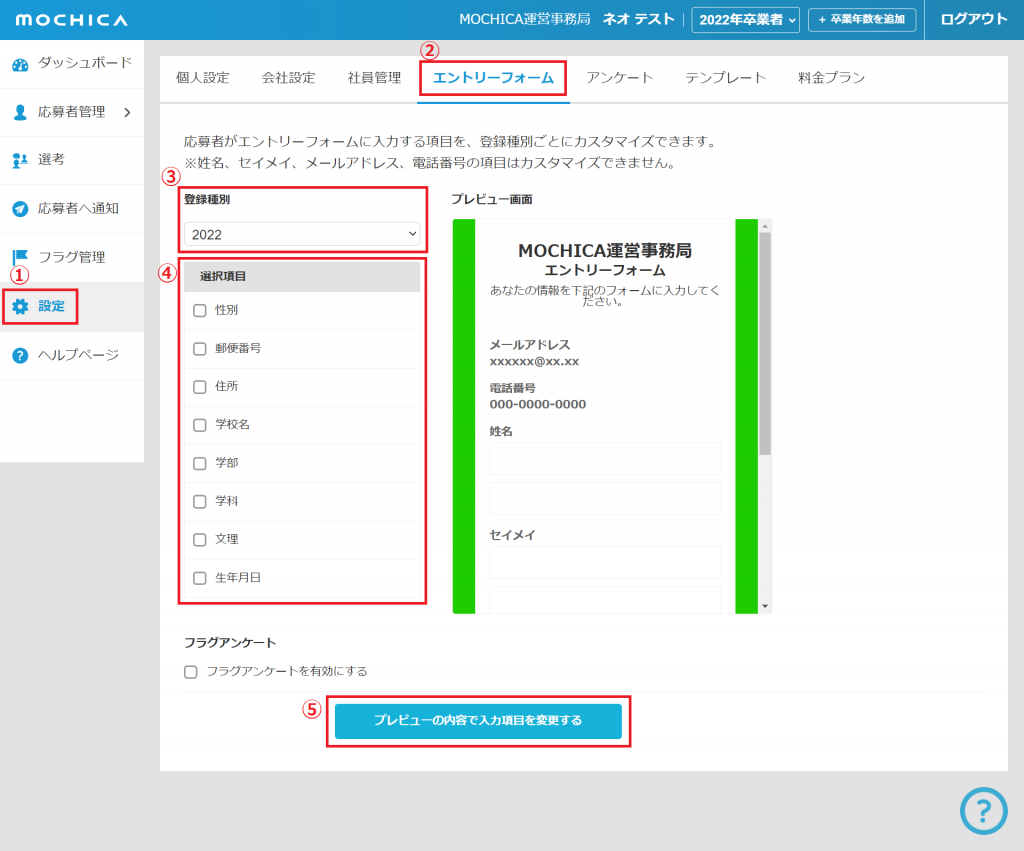
Task: Click the help page question mark icon
Action: click(x=20, y=355)
